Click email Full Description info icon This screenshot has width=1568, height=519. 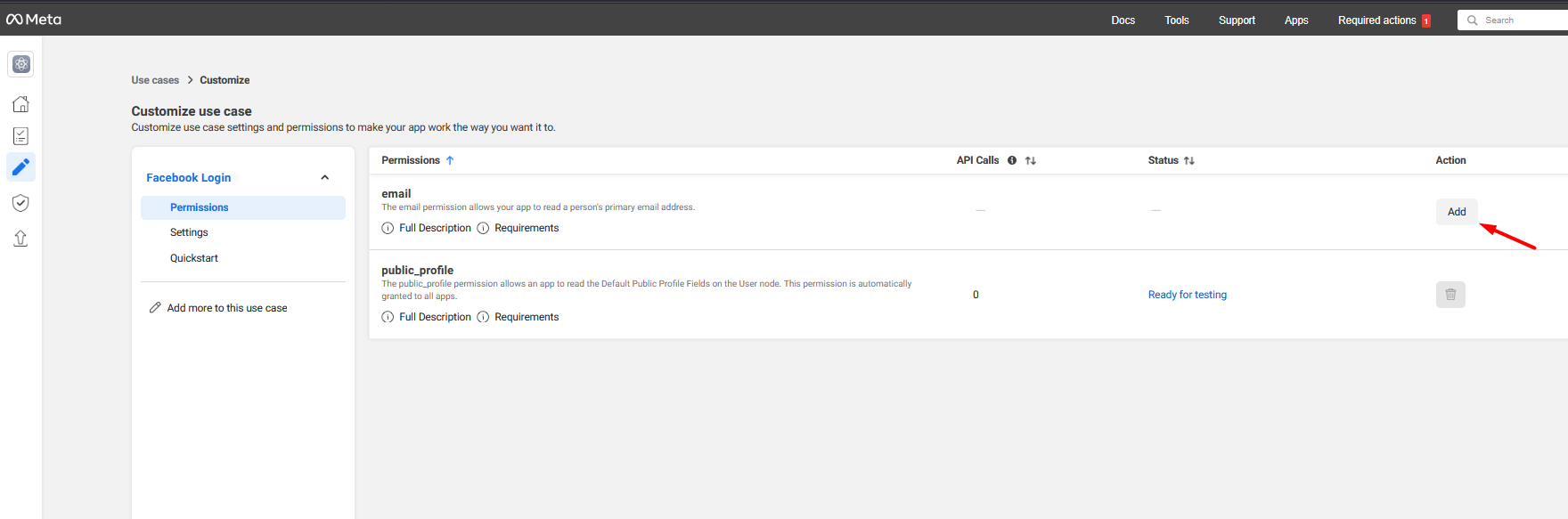[388, 228]
